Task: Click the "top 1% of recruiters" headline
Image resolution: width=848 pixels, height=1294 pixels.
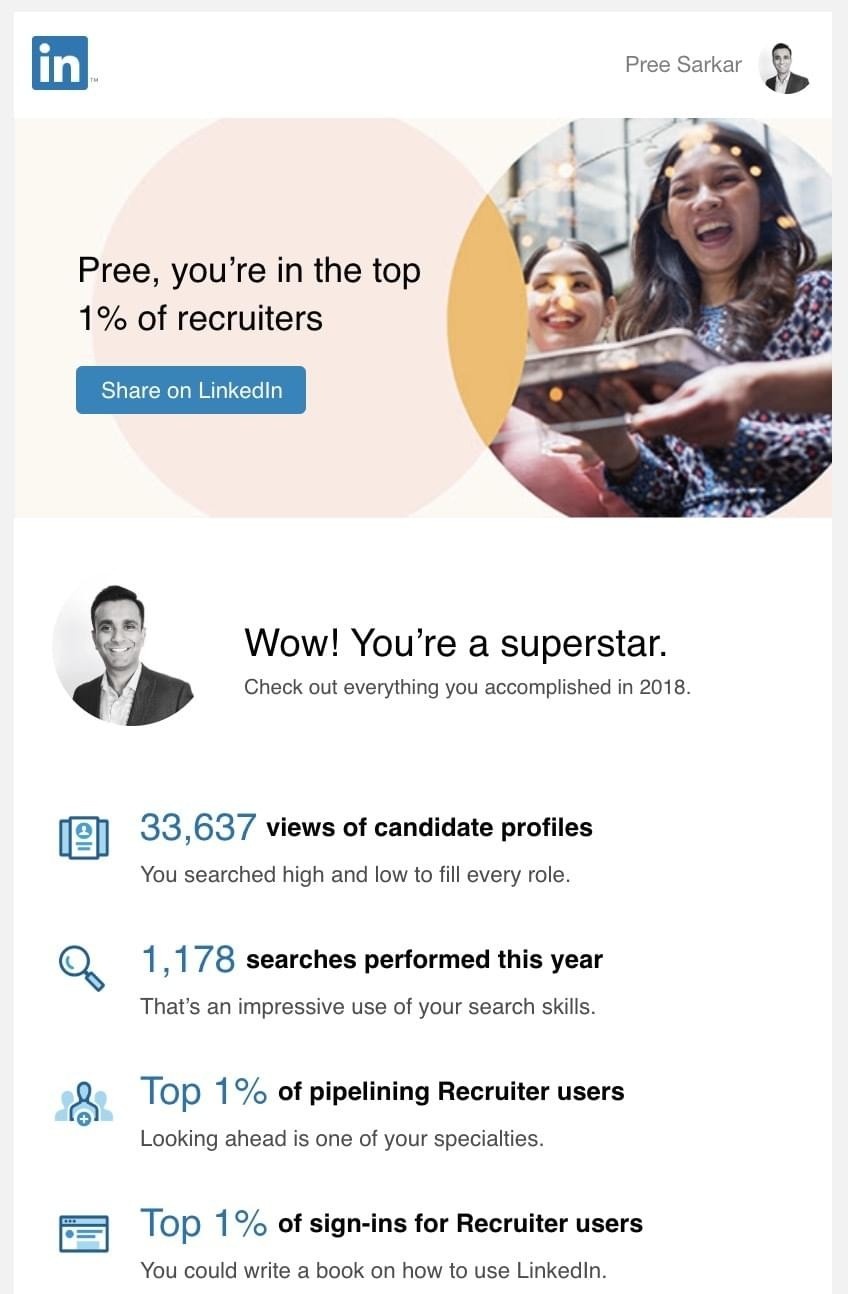Action: (x=249, y=294)
